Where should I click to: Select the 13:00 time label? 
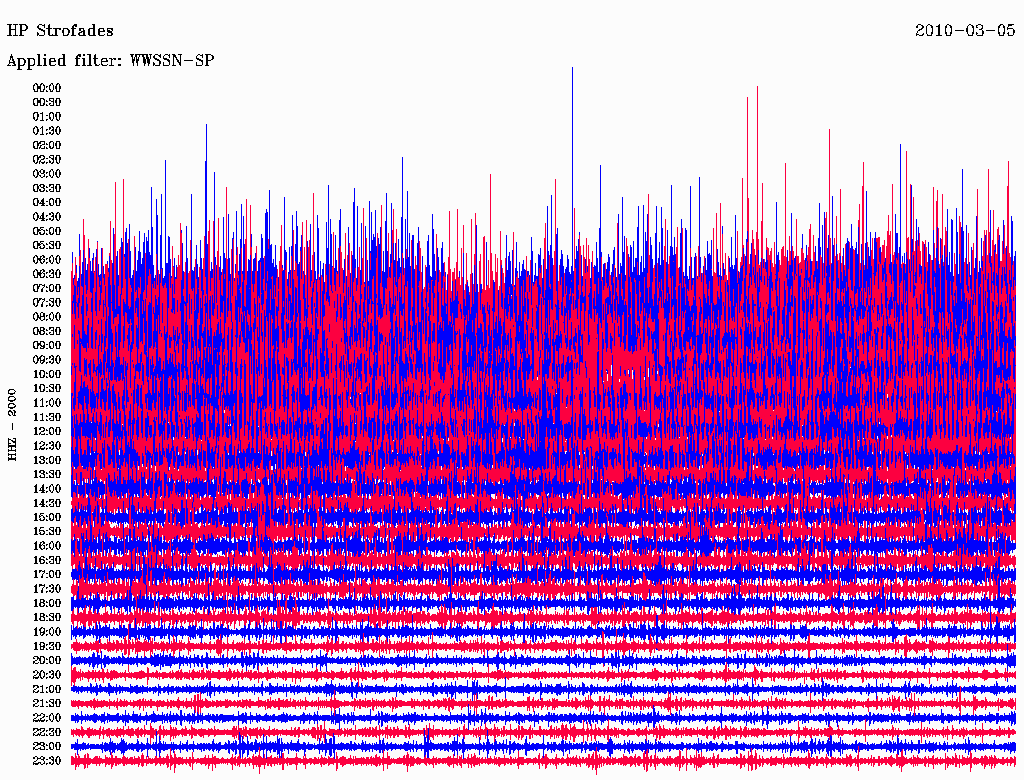pos(47,461)
